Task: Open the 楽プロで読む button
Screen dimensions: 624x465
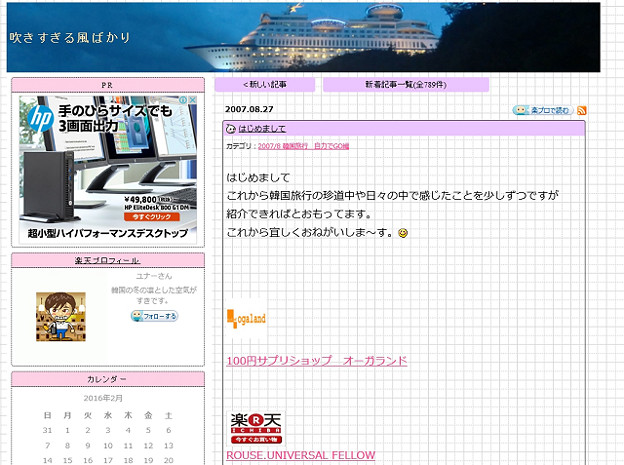Action: pos(543,110)
